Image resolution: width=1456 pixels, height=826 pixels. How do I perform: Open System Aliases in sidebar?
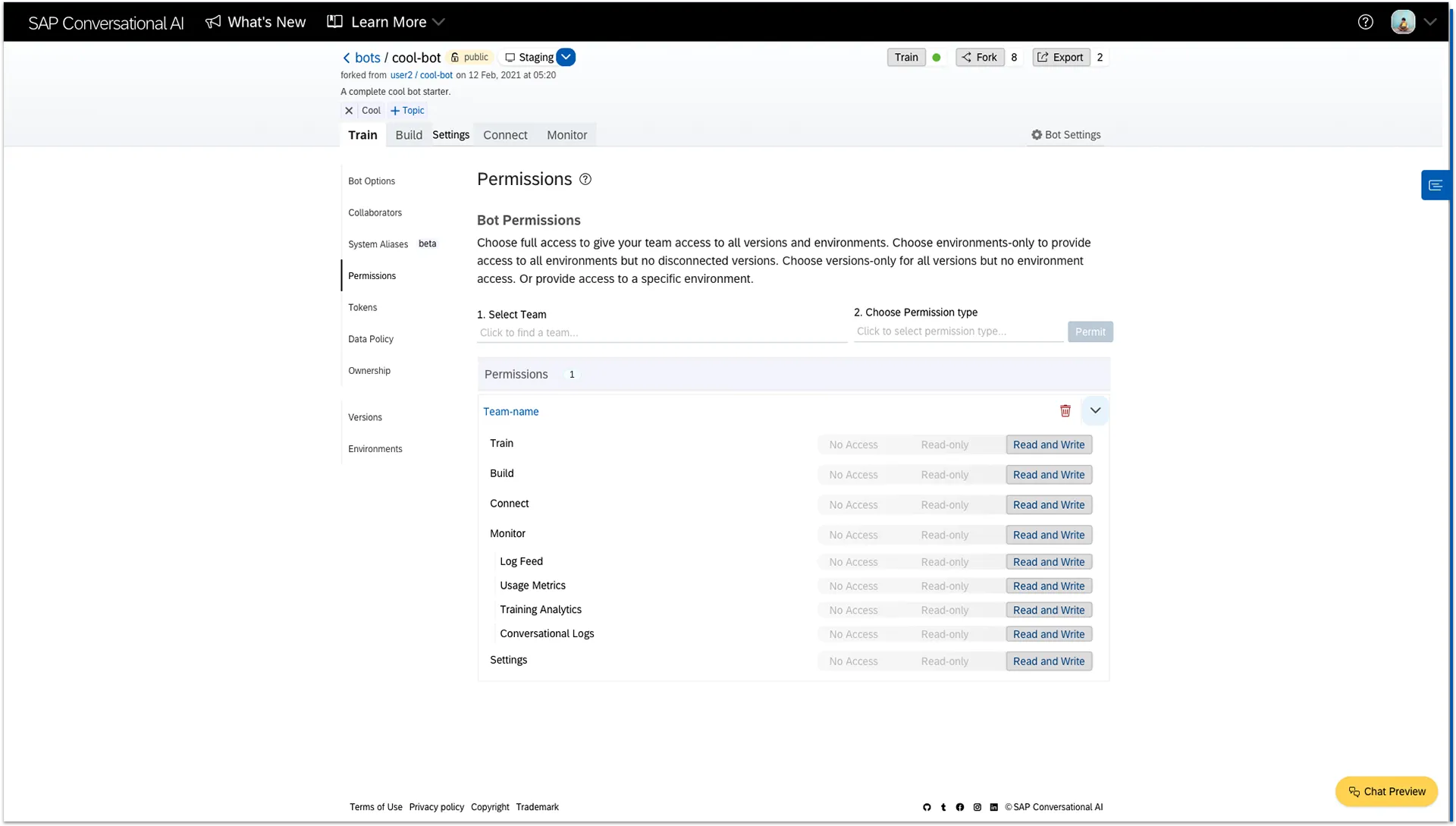pos(378,245)
